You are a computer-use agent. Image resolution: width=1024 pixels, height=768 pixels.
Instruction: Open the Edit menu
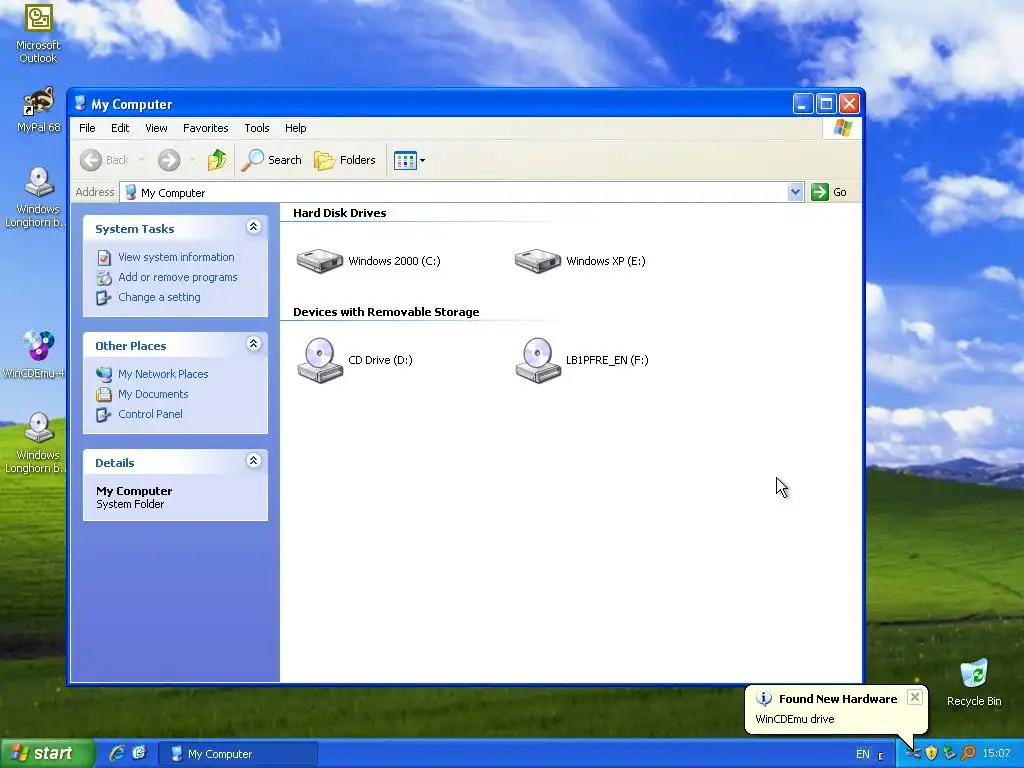[x=120, y=128]
